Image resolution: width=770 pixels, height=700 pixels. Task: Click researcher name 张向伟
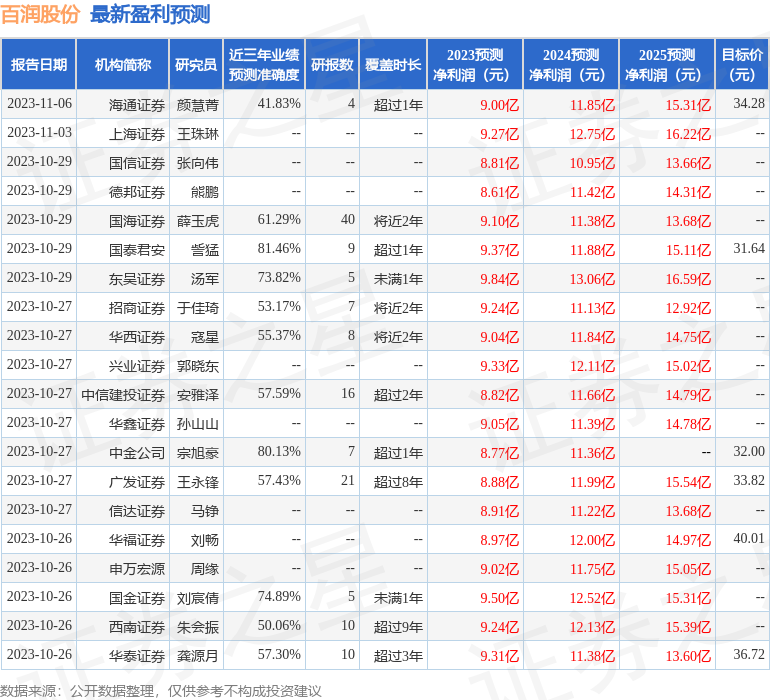click(197, 163)
